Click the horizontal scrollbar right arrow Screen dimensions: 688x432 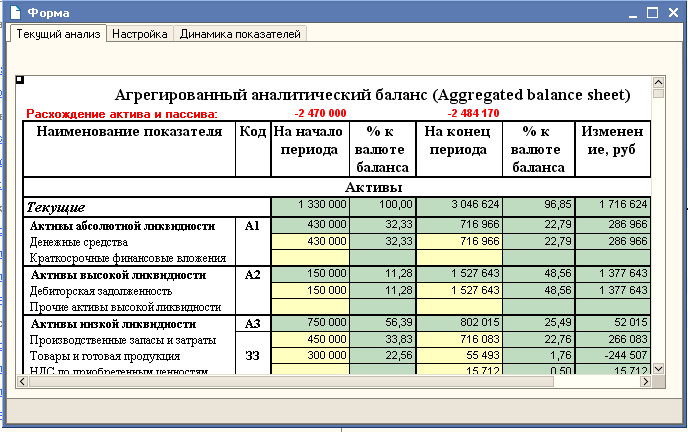[x=645, y=382]
